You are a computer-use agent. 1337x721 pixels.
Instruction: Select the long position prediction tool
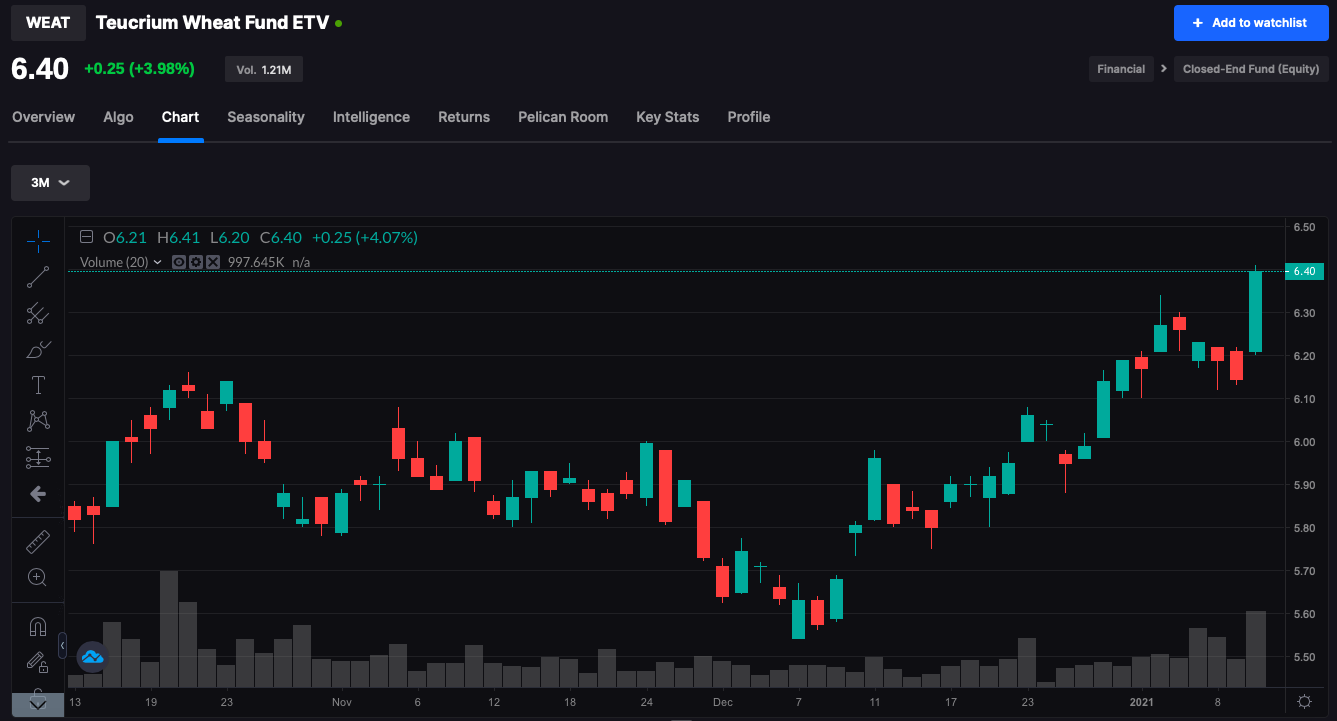click(38, 457)
